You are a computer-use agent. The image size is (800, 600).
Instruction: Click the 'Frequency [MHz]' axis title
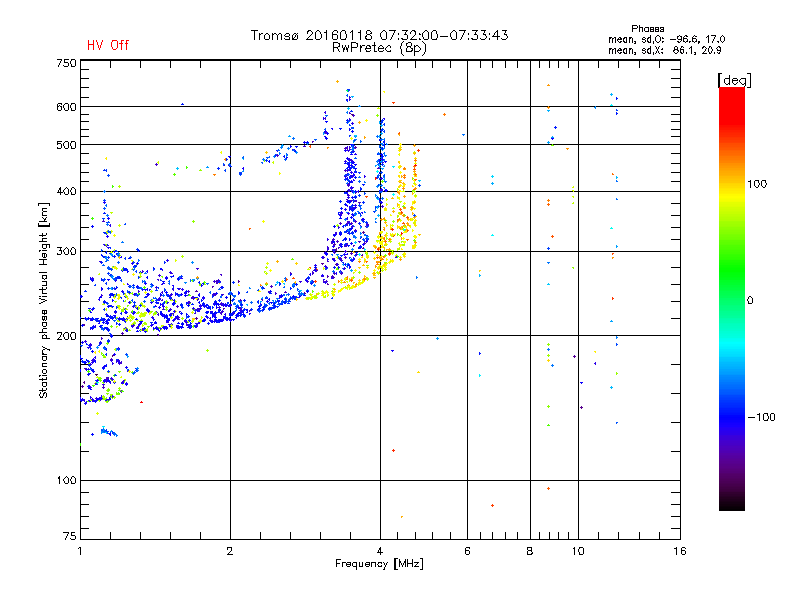pos(379,564)
